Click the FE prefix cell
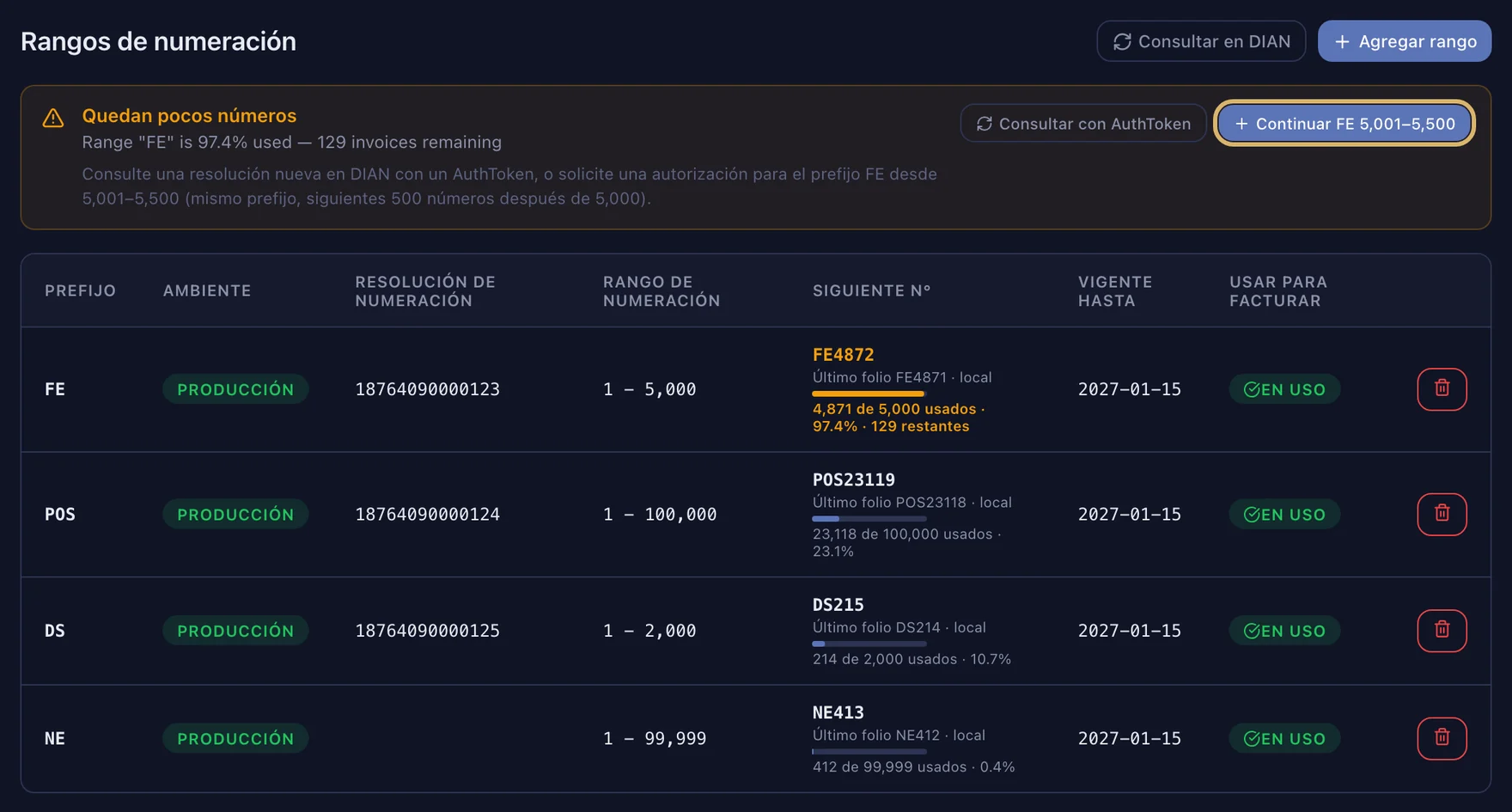1512x812 pixels. coord(55,389)
